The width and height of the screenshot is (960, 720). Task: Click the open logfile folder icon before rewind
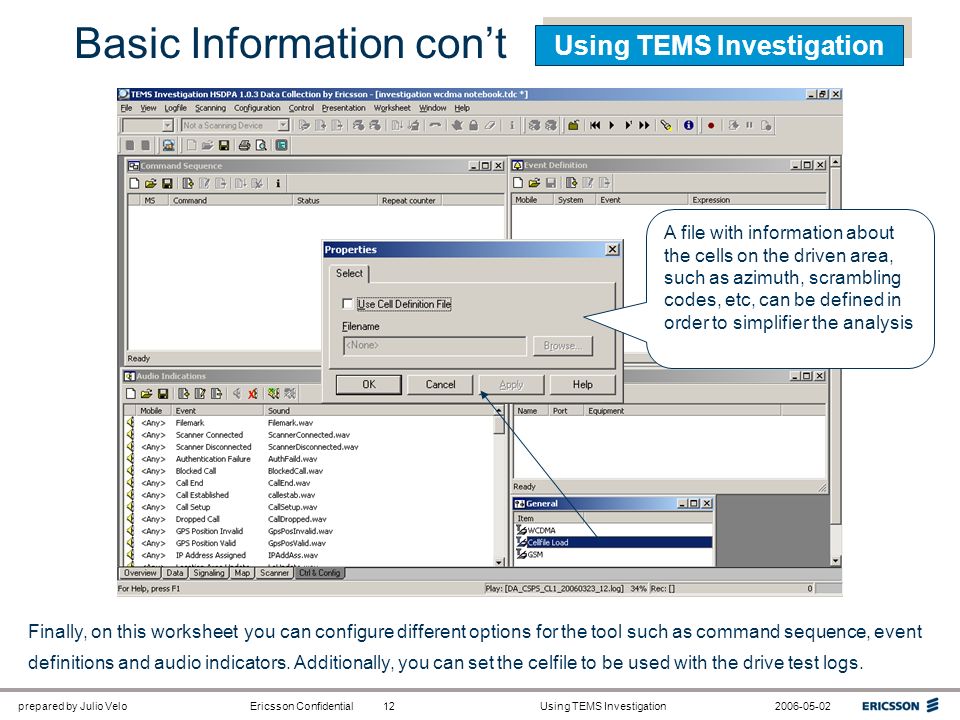tap(573, 126)
